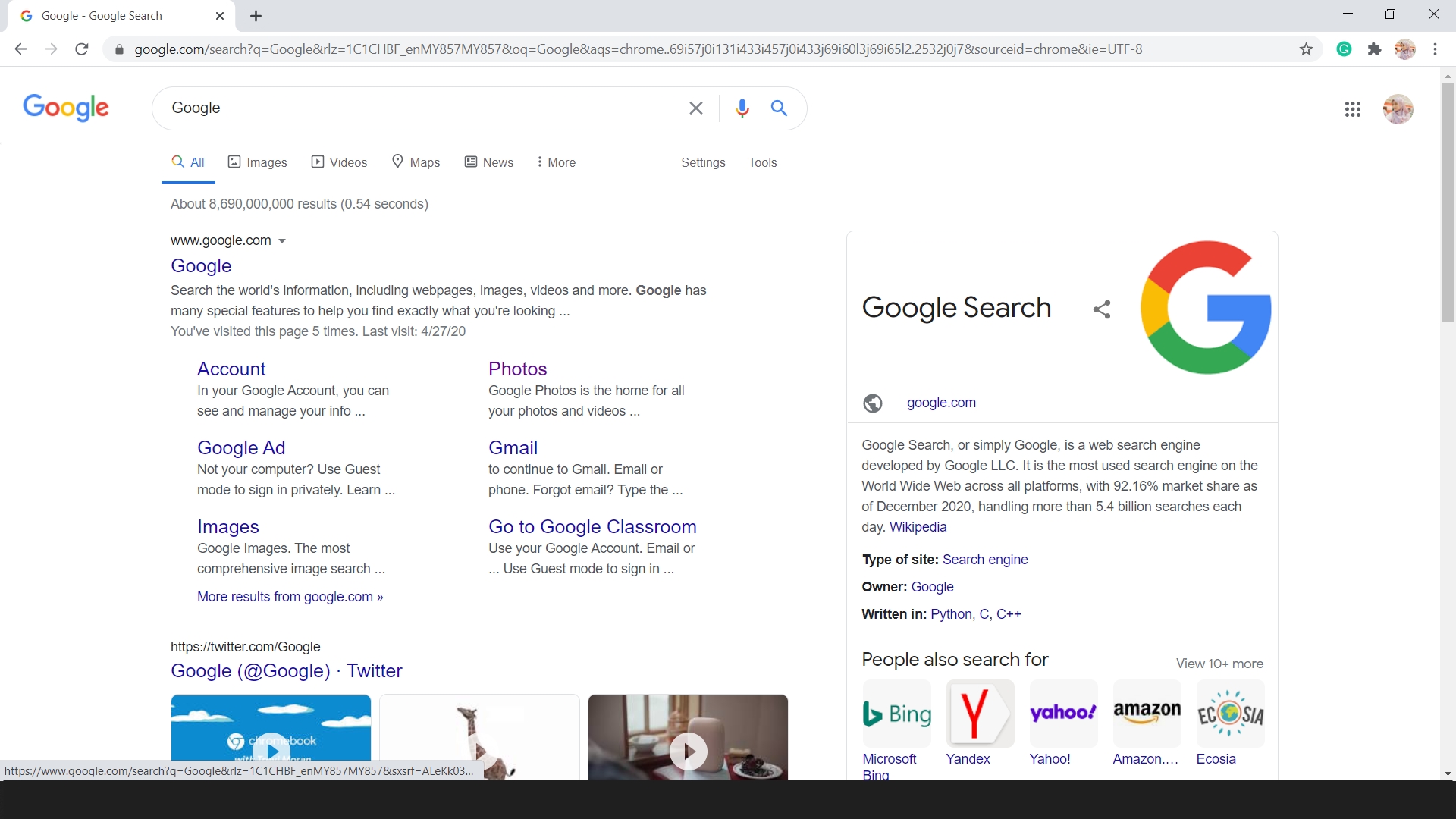The height and width of the screenshot is (819, 1456).
Task: Bookmark this page with star icon
Action: [x=1306, y=49]
